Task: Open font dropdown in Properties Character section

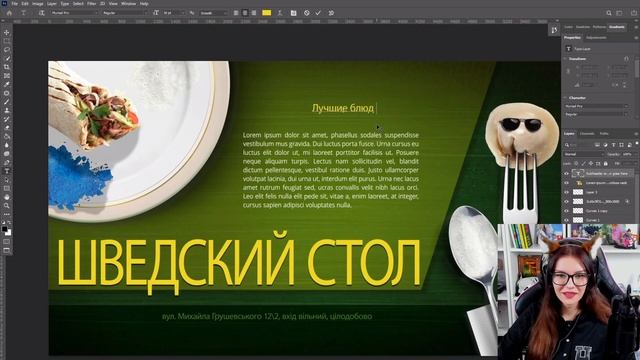Action: pos(596,106)
